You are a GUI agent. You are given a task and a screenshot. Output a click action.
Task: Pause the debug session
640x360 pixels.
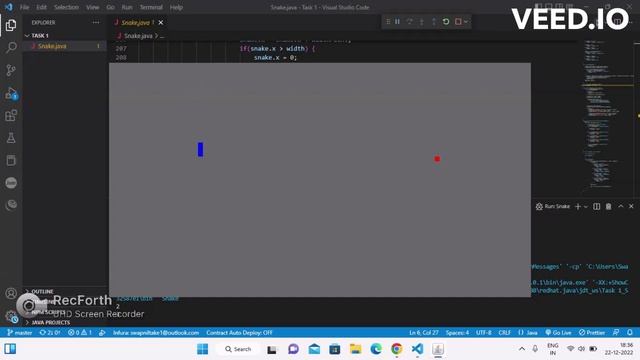click(397, 22)
